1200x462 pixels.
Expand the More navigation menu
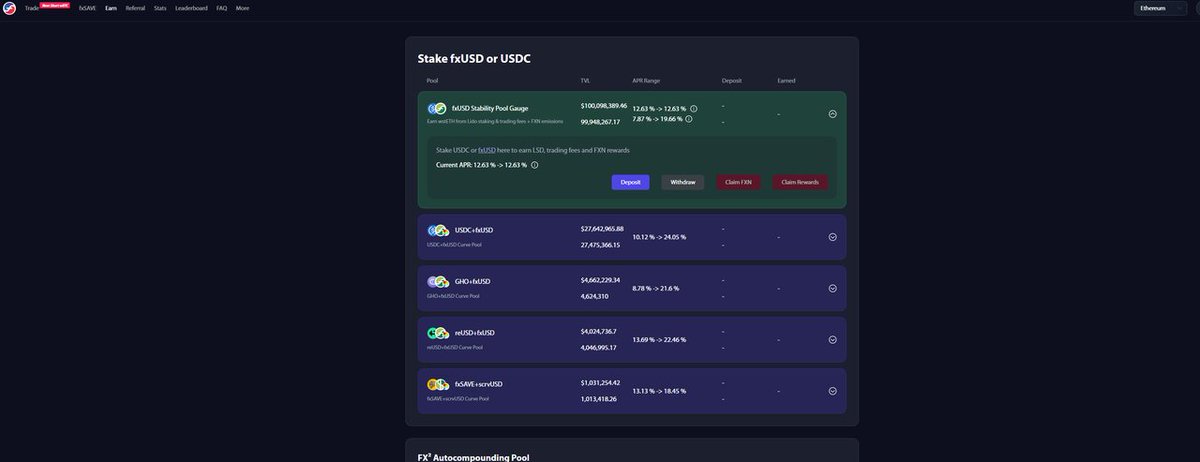[243, 8]
